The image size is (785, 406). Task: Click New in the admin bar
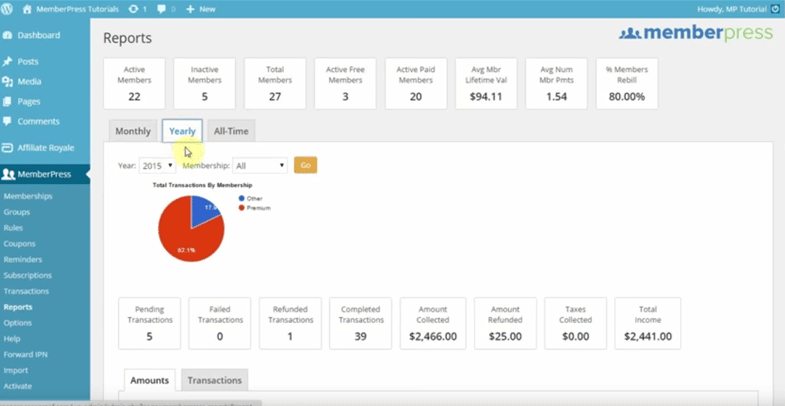(207, 9)
